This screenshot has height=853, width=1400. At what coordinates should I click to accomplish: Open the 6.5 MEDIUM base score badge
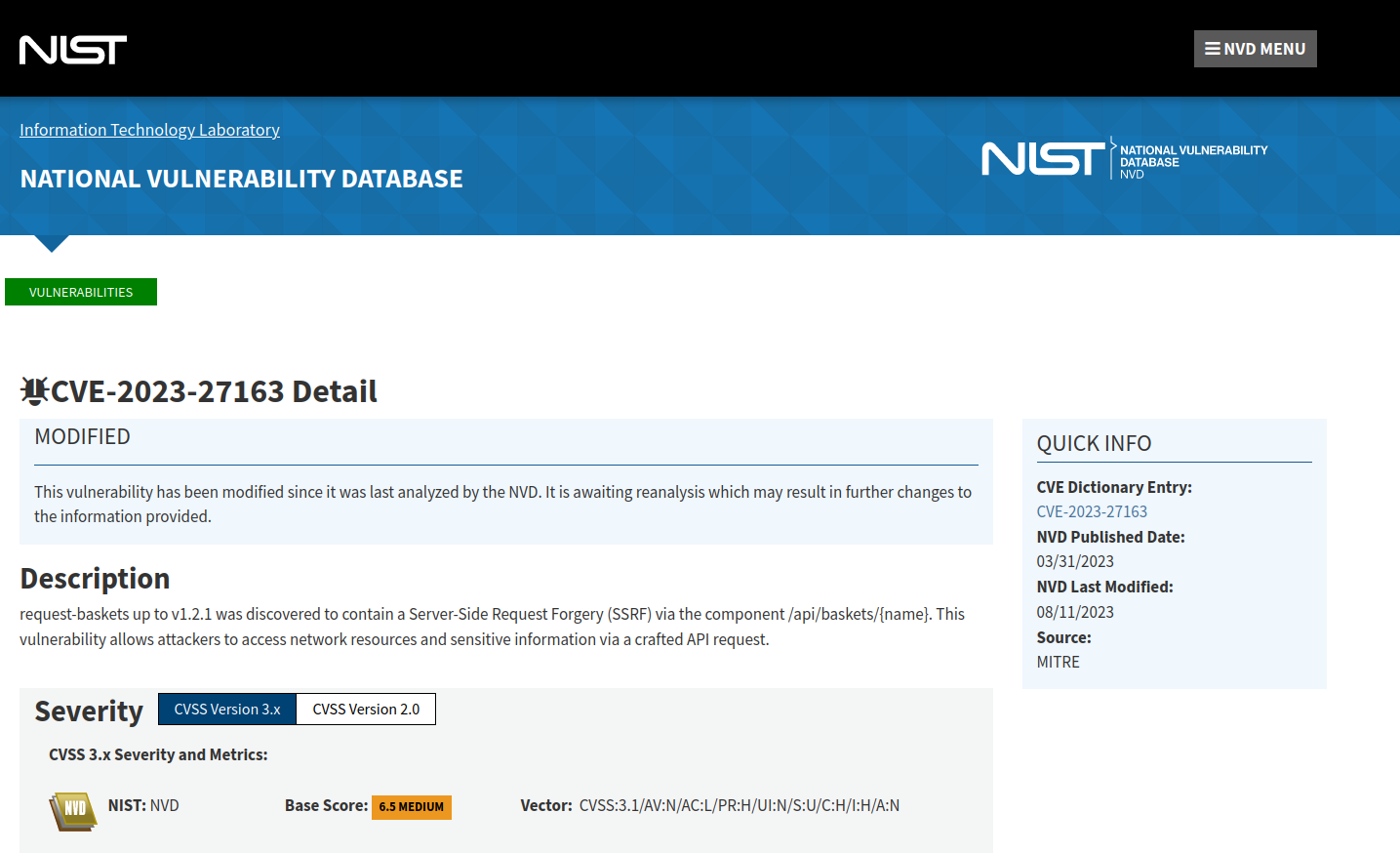[x=412, y=807]
